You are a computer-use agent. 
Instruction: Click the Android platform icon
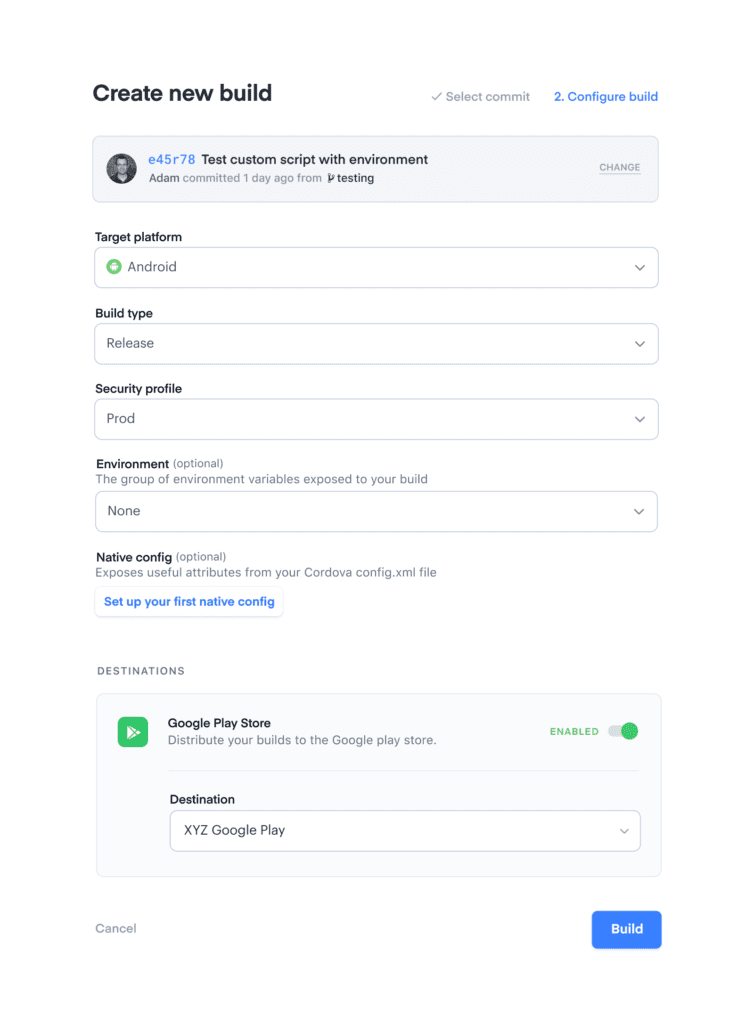(x=113, y=267)
